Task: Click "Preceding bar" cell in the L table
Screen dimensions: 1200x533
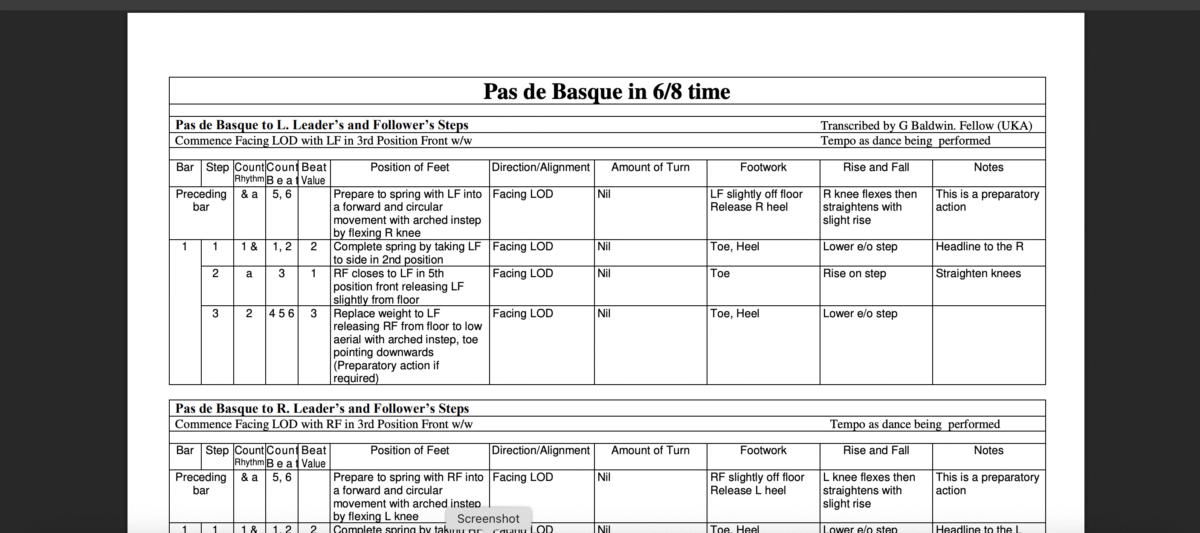Action: point(201,201)
